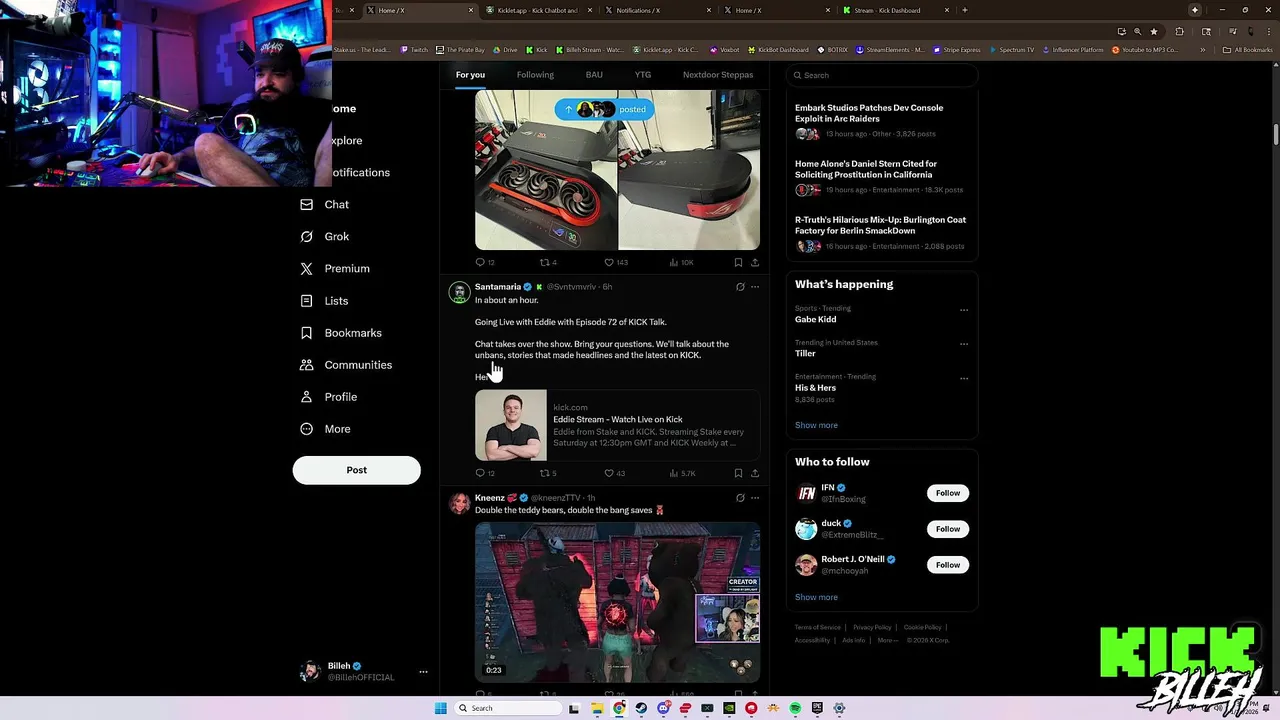
Task: Open Grok actions on Santamaria's post
Action: click(740, 287)
